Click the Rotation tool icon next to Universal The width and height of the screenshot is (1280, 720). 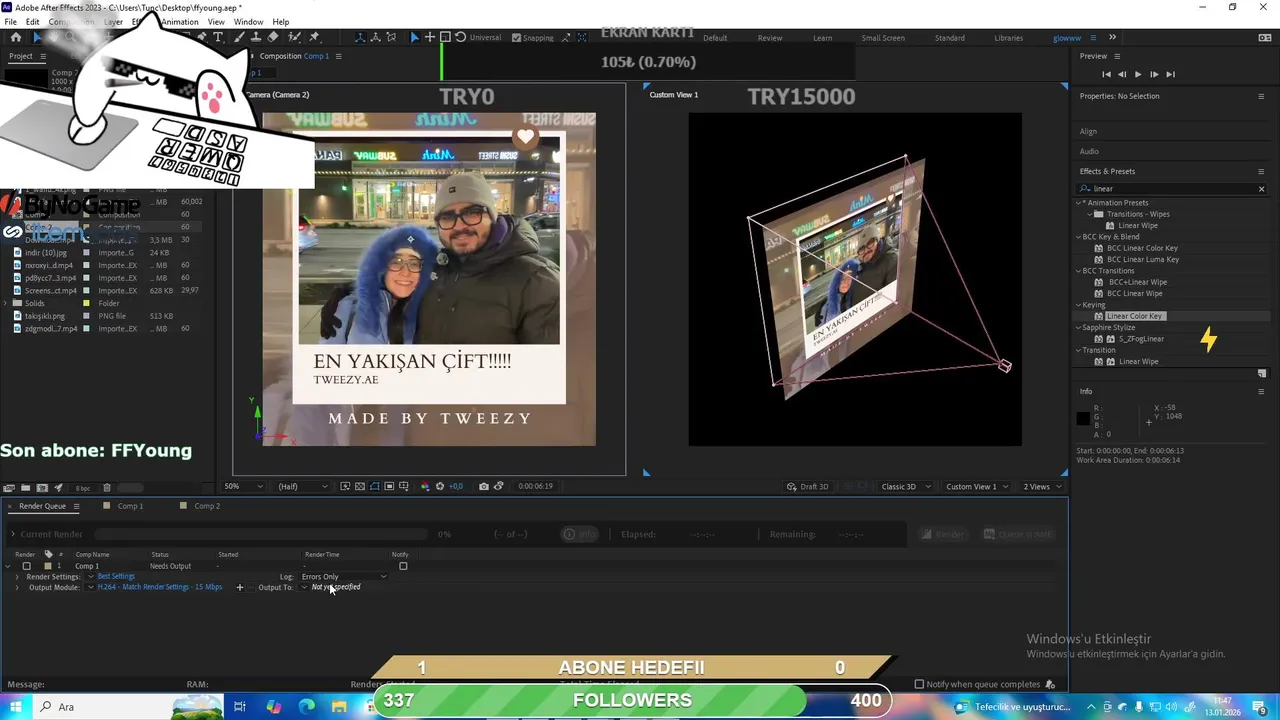460,37
